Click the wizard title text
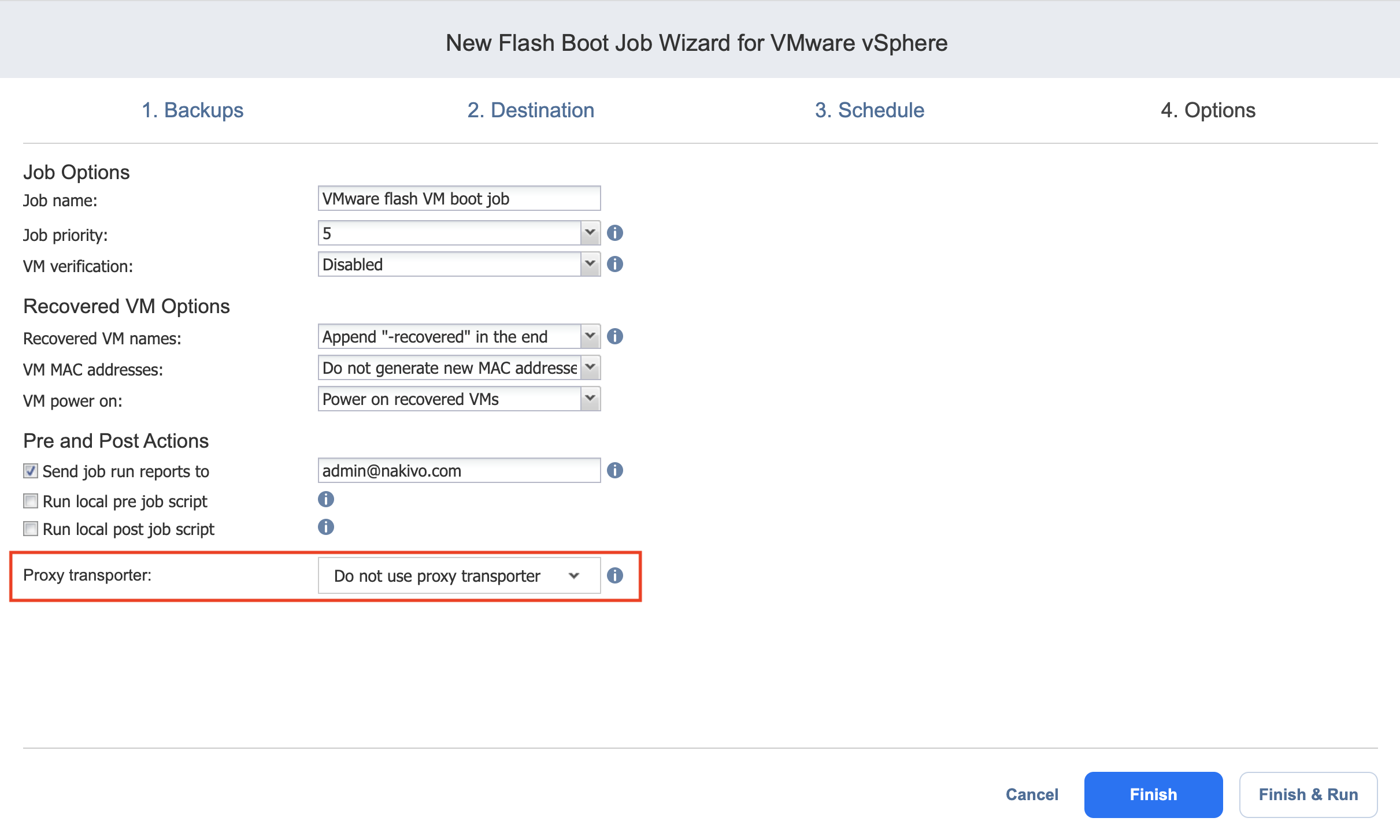 point(697,43)
